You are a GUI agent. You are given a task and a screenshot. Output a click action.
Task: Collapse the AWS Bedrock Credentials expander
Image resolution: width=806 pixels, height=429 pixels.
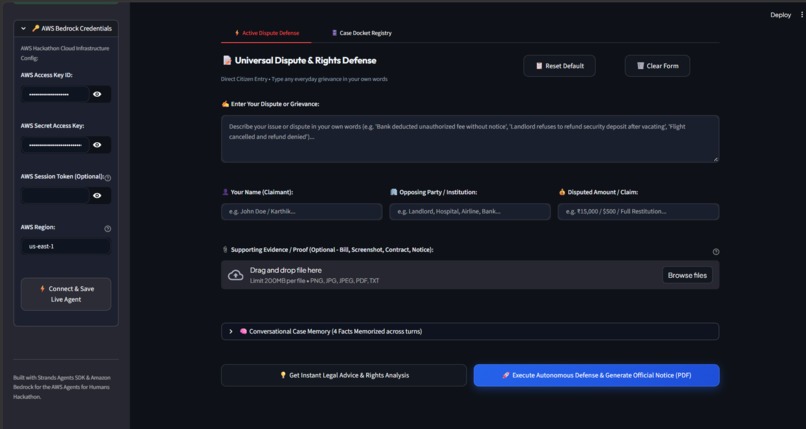coord(66,29)
